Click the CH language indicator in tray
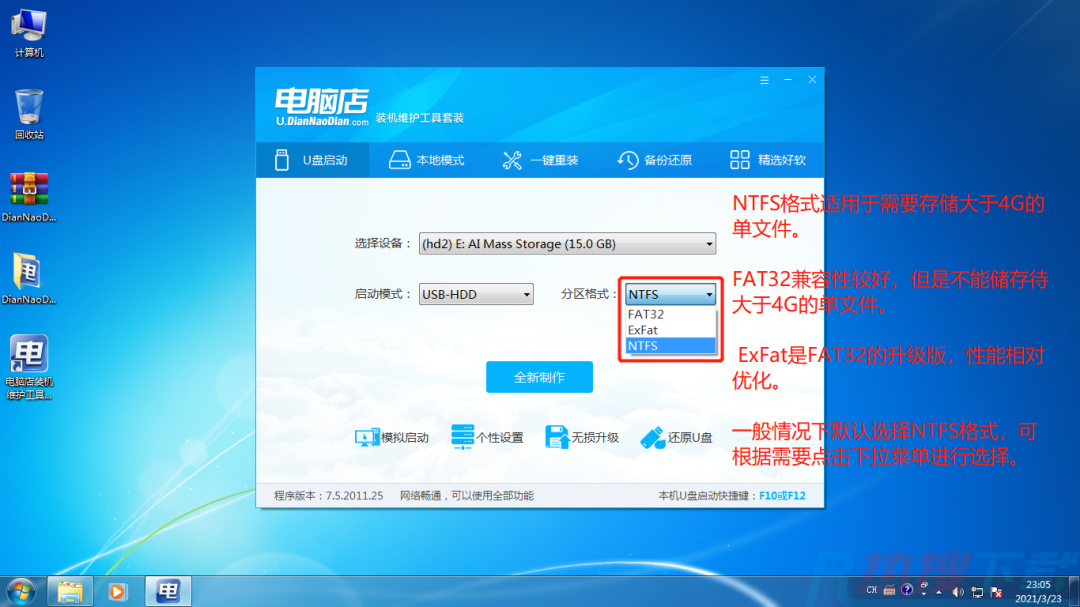Screen dimensions: 1080x607 point(872,590)
